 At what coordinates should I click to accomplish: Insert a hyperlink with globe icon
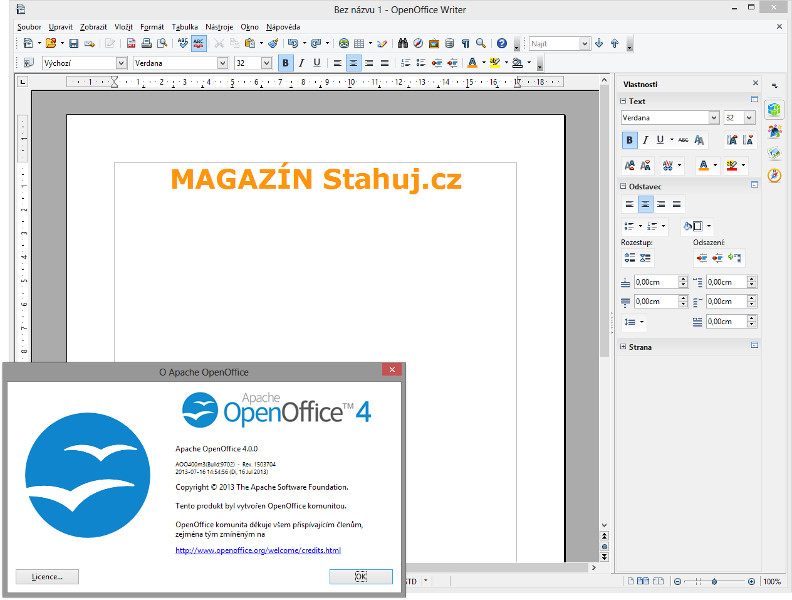pos(344,43)
